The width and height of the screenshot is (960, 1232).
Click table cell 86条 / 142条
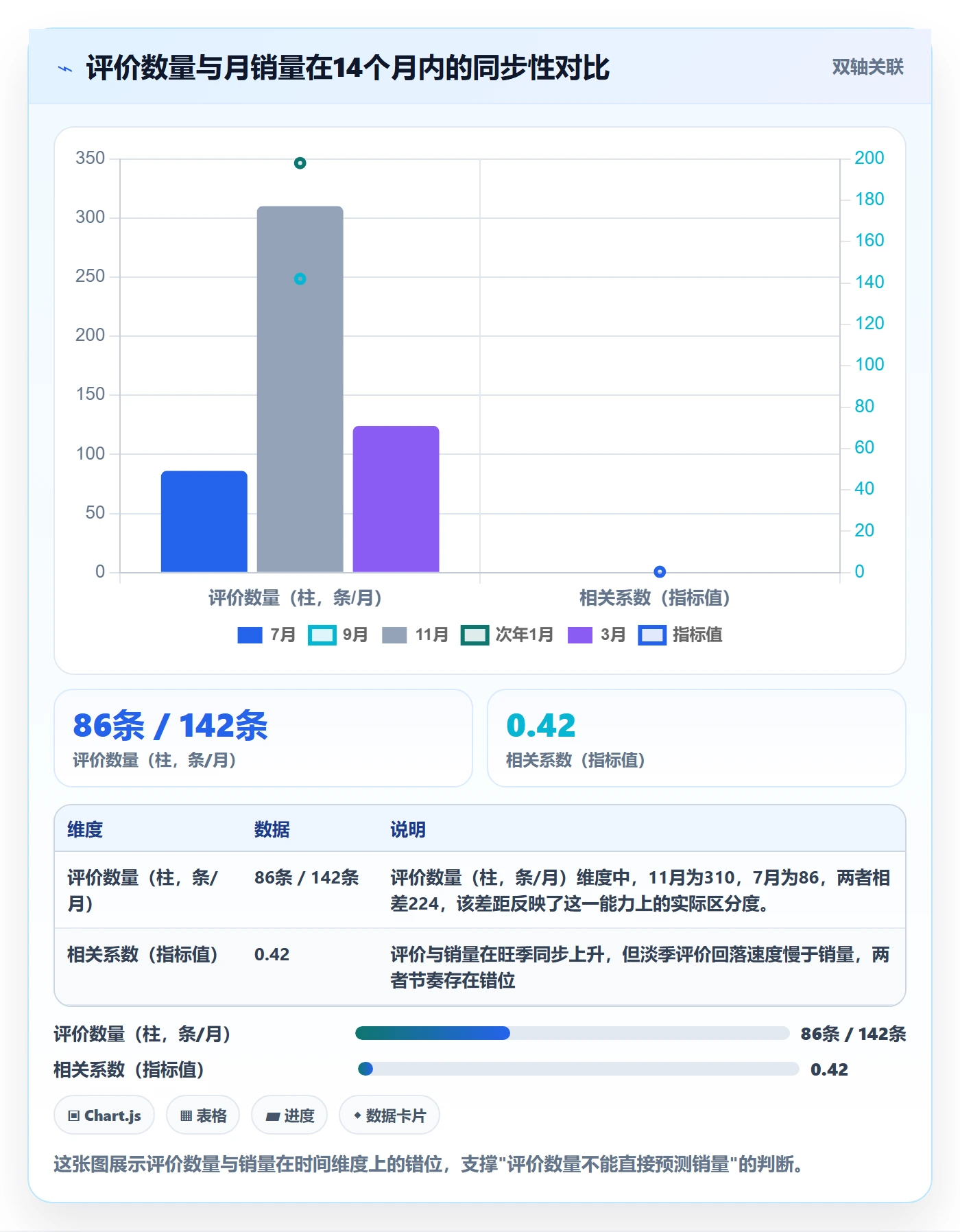[307, 877]
